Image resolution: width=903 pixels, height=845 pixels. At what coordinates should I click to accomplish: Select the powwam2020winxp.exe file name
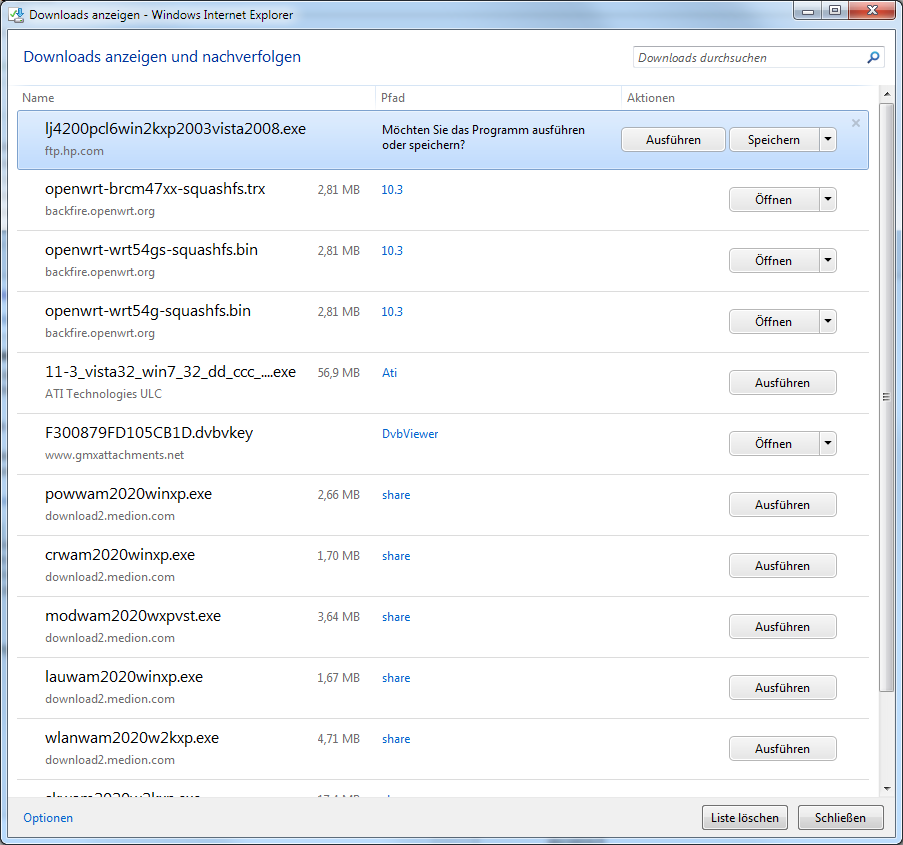pyautogui.click(x=128, y=494)
